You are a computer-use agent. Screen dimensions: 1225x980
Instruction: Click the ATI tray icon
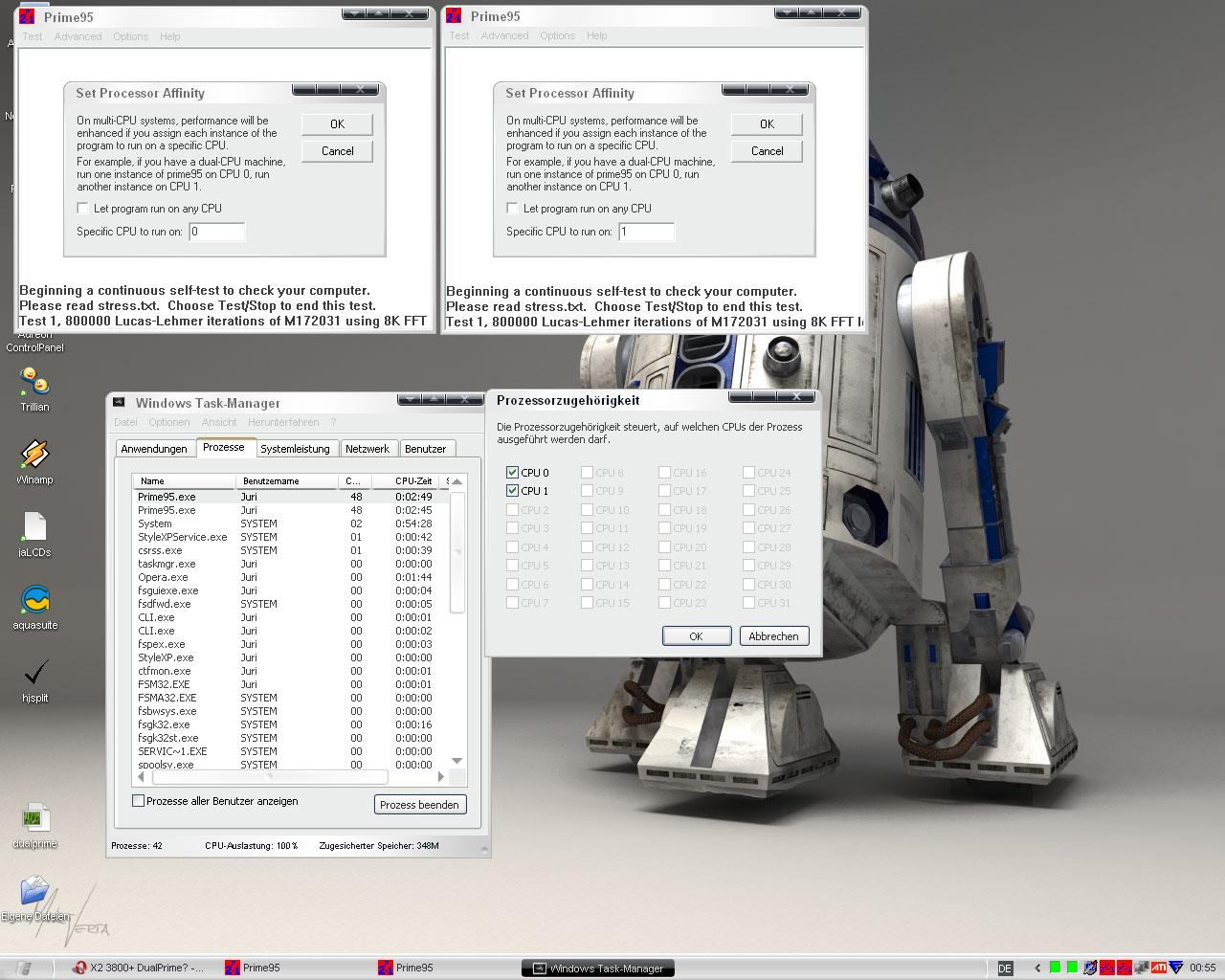tap(1158, 968)
